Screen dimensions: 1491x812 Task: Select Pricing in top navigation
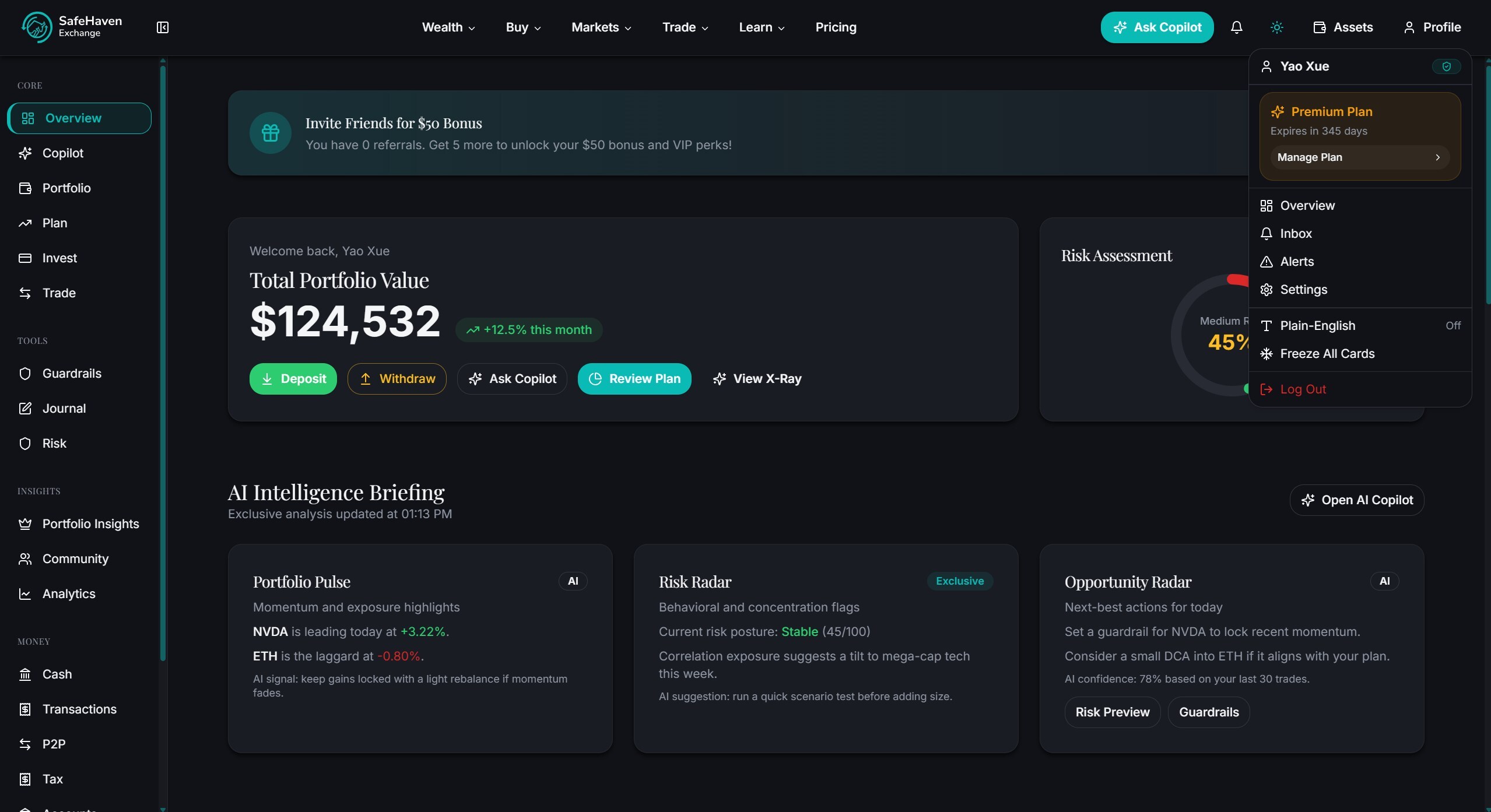(836, 27)
